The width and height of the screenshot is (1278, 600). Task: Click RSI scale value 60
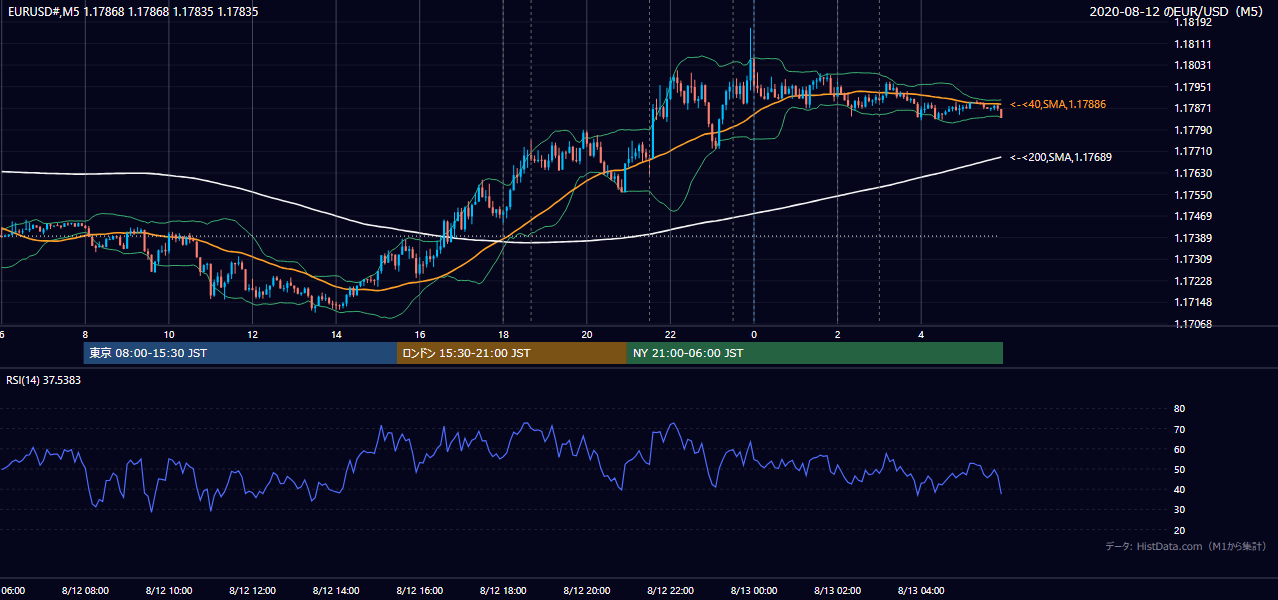pos(1179,449)
